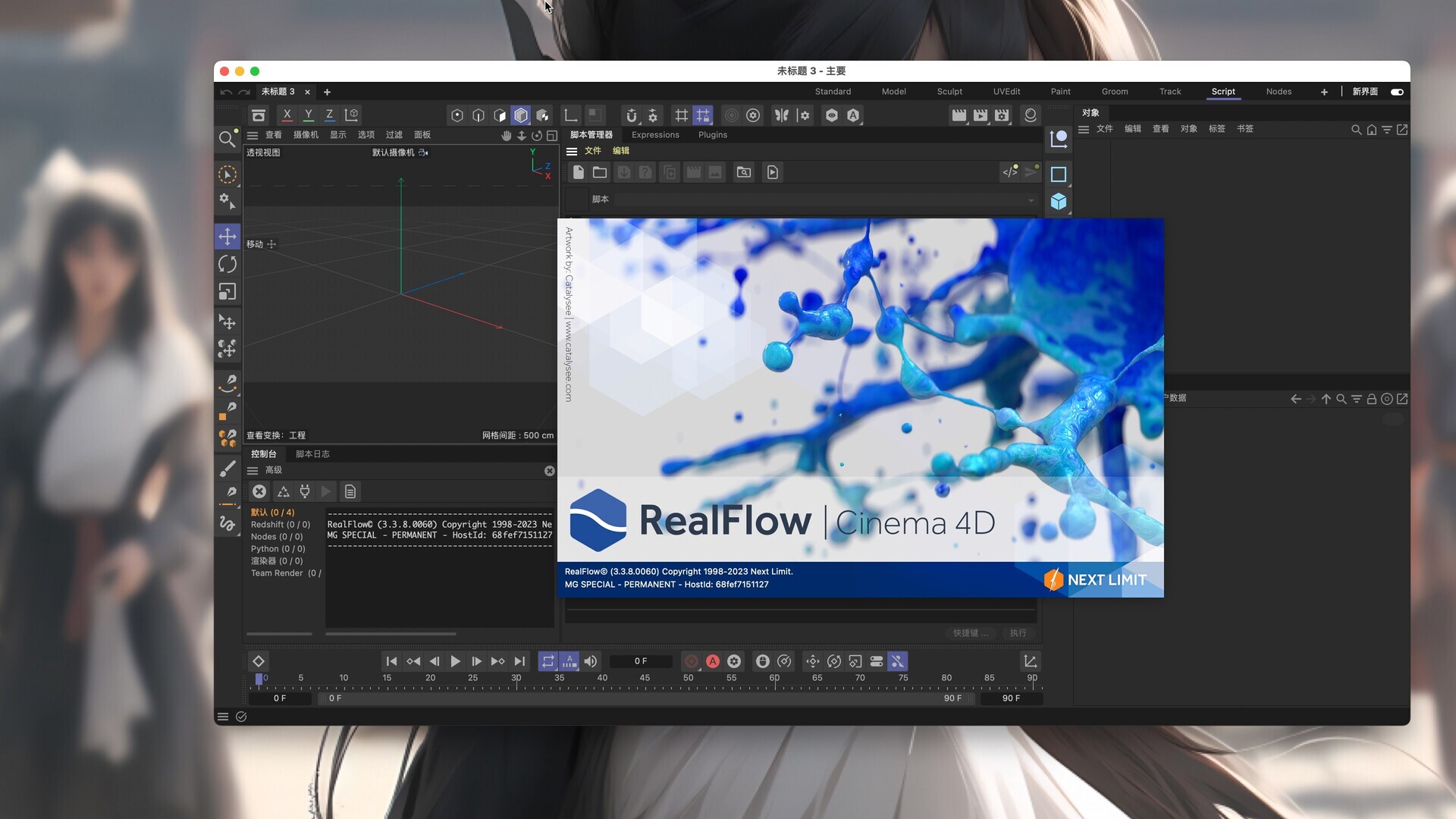Click the render view clapperboard icon
The width and height of the screenshot is (1456, 819).
click(959, 115)
